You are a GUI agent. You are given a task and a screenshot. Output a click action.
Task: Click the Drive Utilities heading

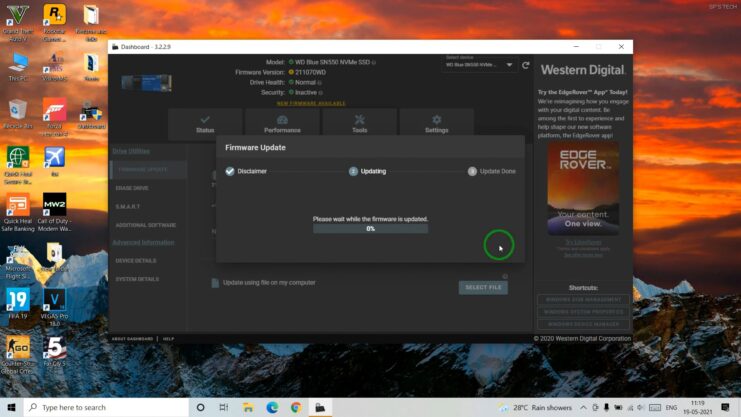[131, 151]
